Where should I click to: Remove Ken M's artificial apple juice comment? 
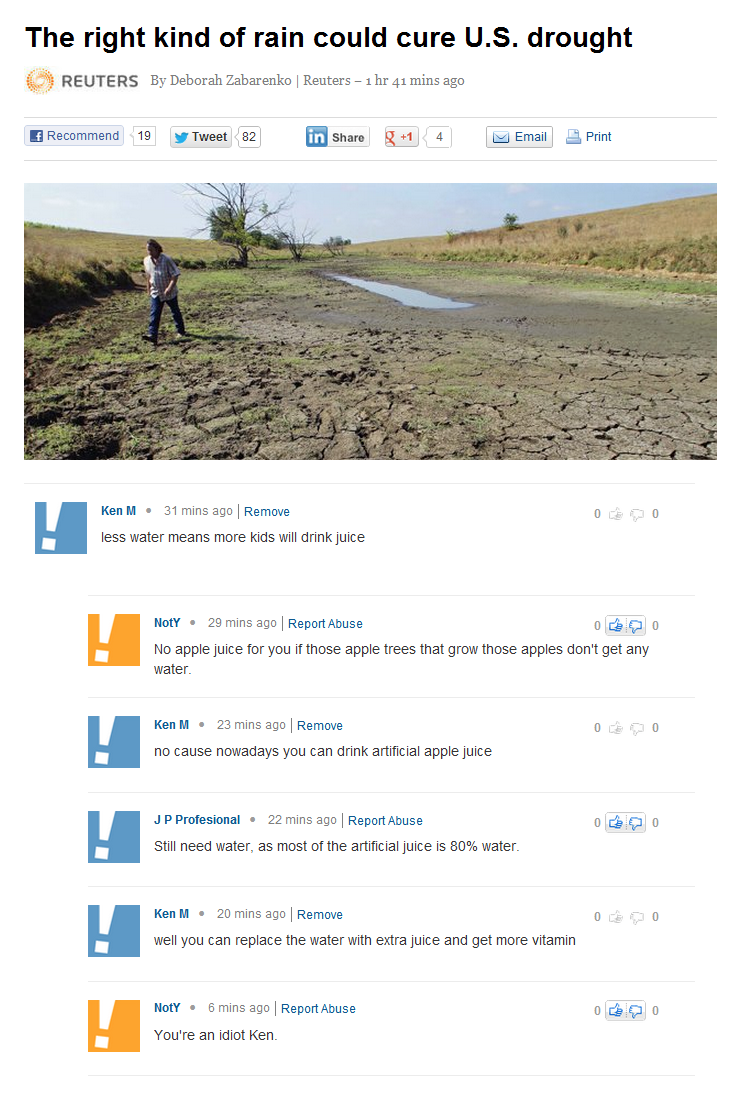[x=320, y=726]
